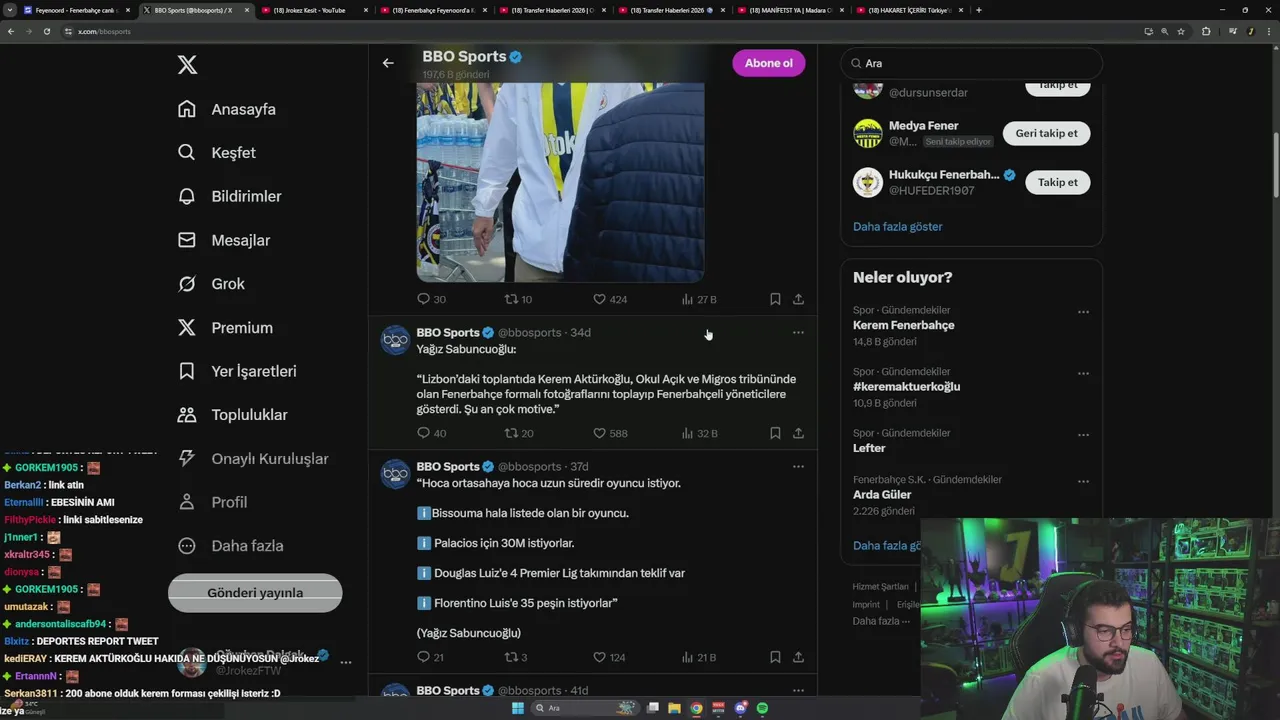Viewport: 1280px width, 720px height.
Task: Open Topluluklar communities
Action: coord(232,415)
